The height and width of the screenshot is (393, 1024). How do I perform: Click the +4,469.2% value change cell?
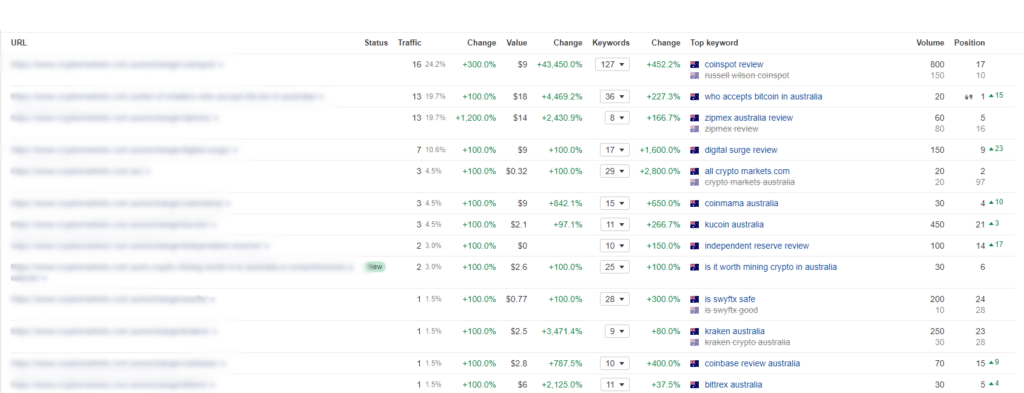562,97
